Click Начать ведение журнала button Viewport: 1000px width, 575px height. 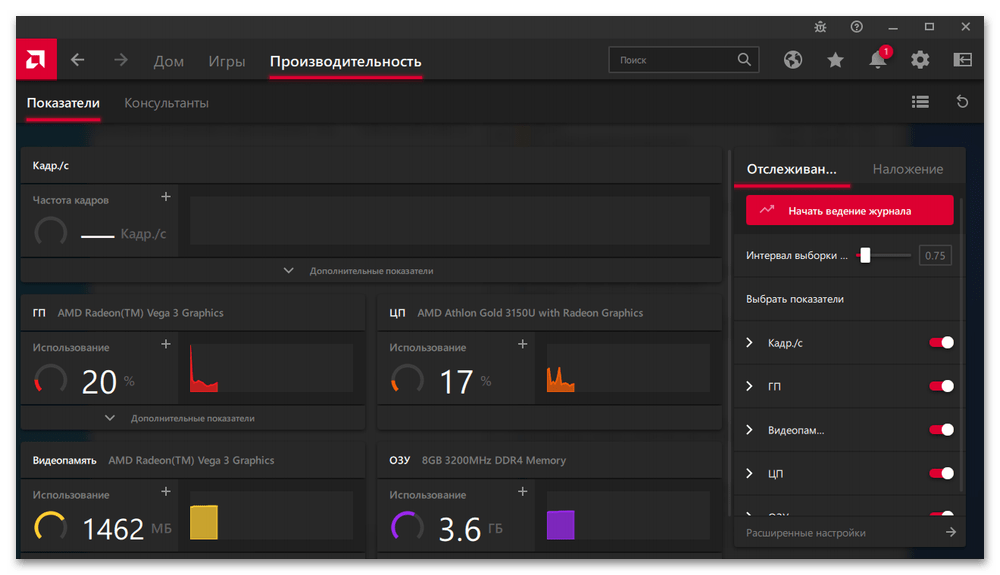(x=849, y=211)
